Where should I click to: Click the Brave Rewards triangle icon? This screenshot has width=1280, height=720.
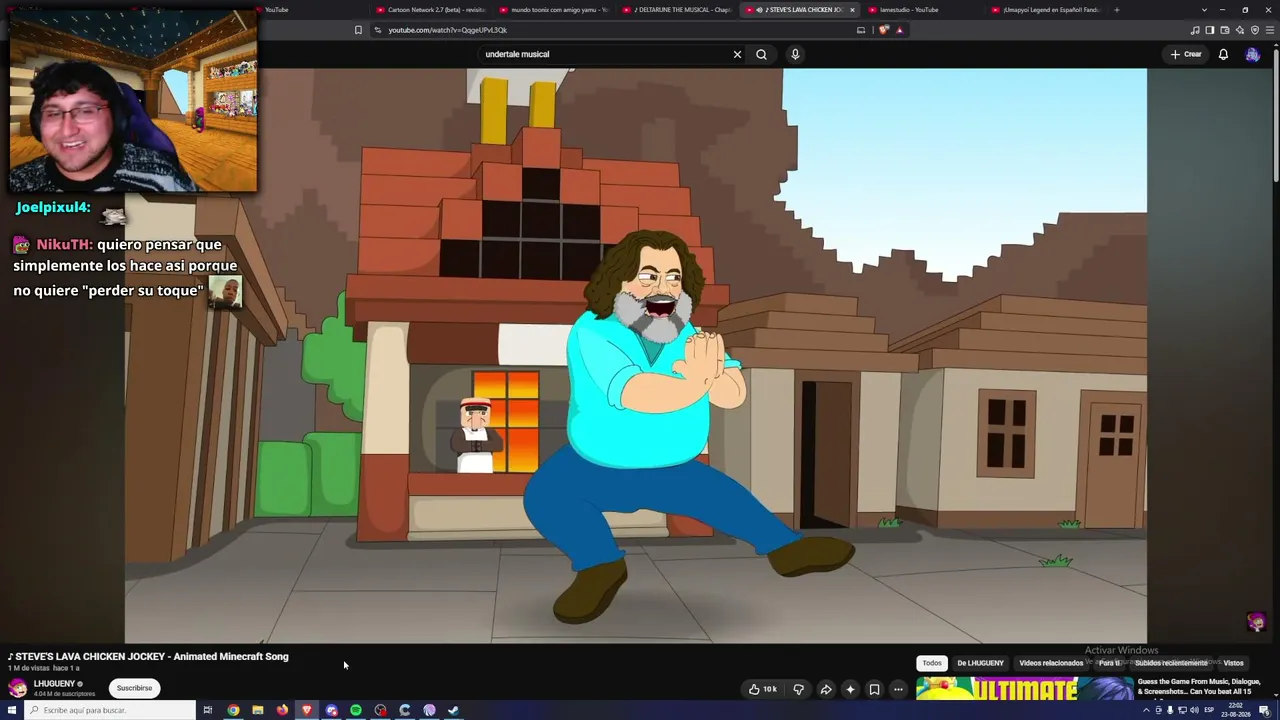coord(899,30)
